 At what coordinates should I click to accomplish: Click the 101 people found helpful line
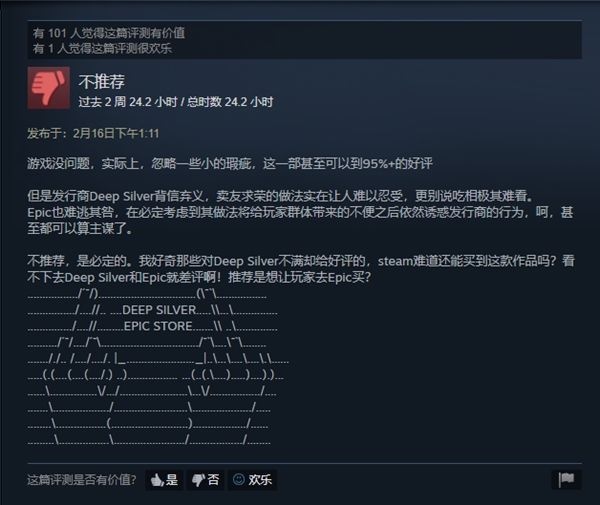109,33
